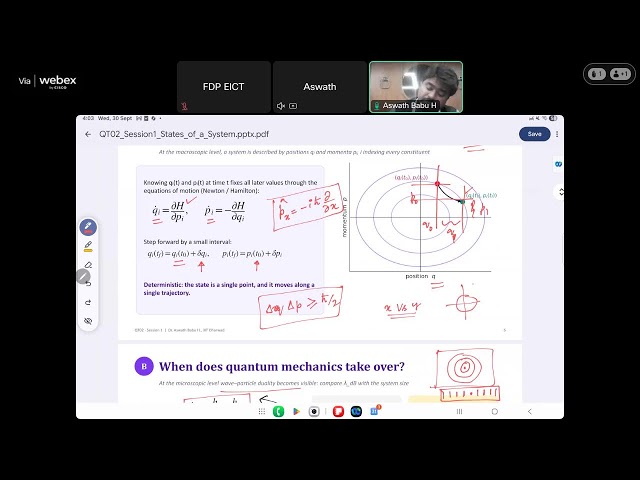The image size is (640, 480).
Task: Click muted microphone icon on FDP EICT tile
Action: click(x=184, y=106)
